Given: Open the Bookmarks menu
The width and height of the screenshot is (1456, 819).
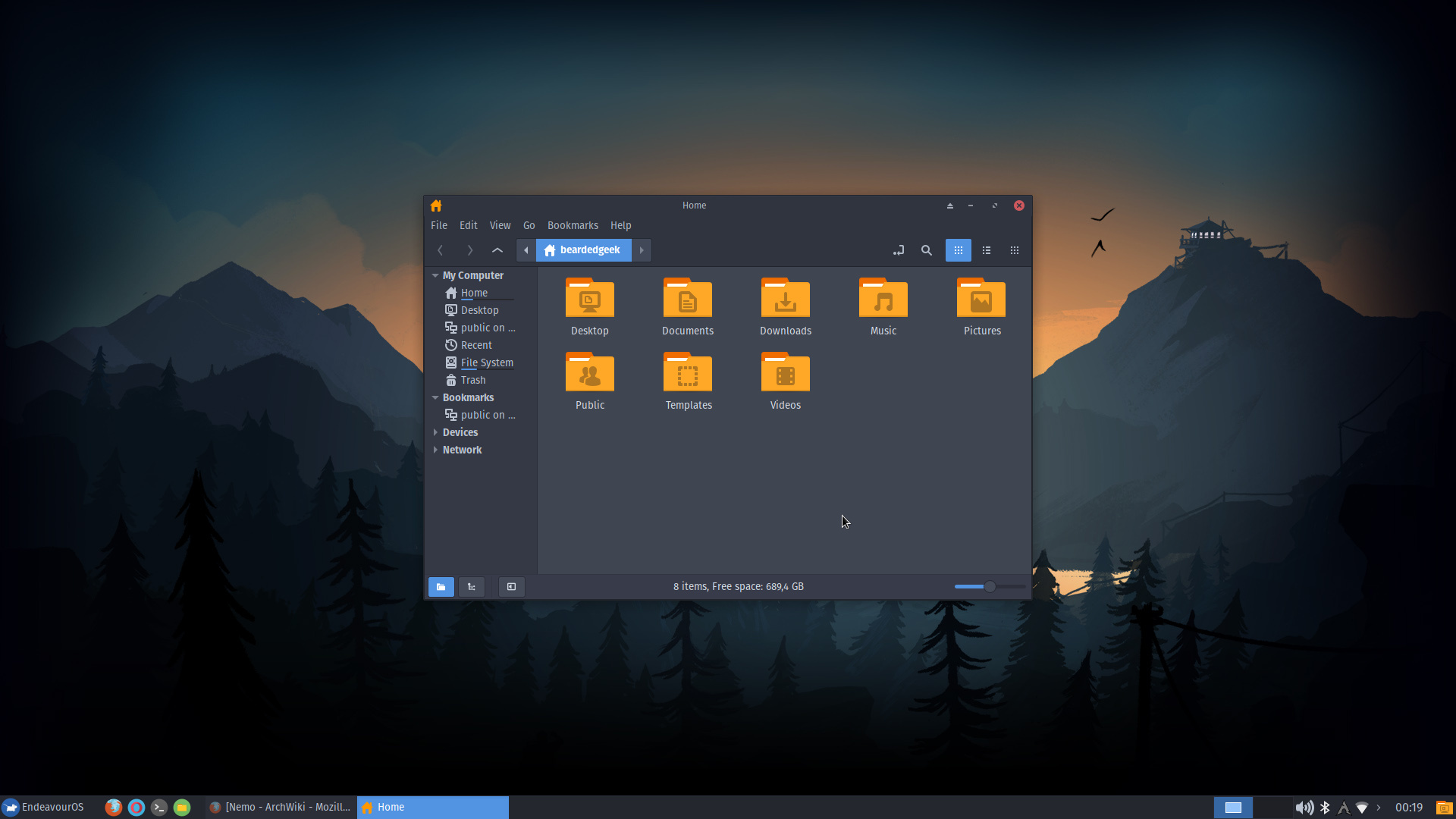Looking at the screenshot, I should (573, 225).
